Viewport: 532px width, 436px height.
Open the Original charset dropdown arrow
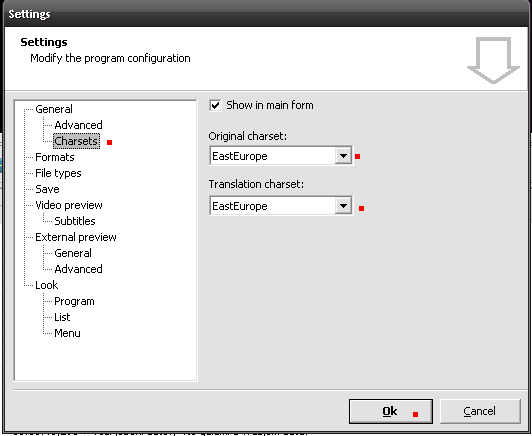(x=343, y=156)
